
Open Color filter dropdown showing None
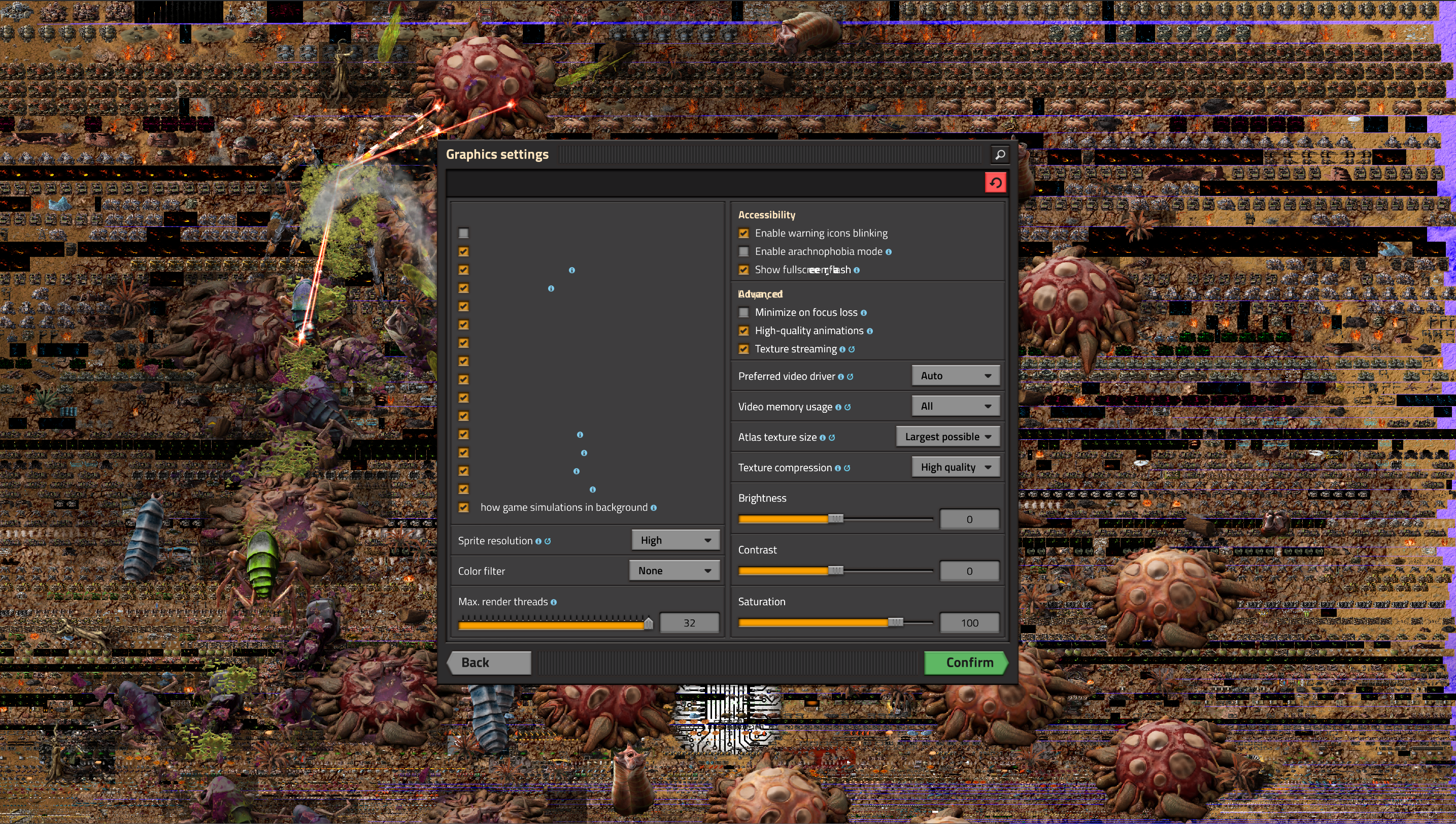pyautogui.click(x=675, y=571)
